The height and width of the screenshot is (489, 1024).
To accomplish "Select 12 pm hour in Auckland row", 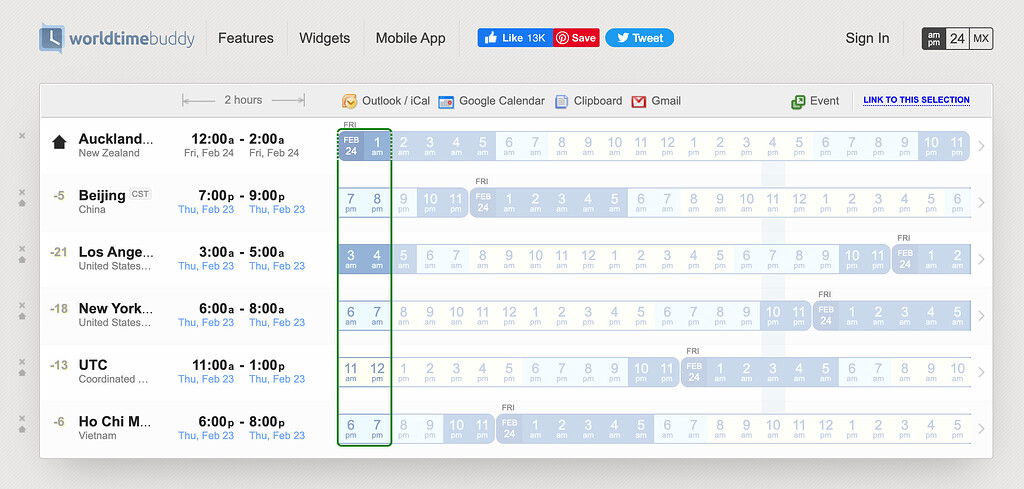I will tap(667, 146).
